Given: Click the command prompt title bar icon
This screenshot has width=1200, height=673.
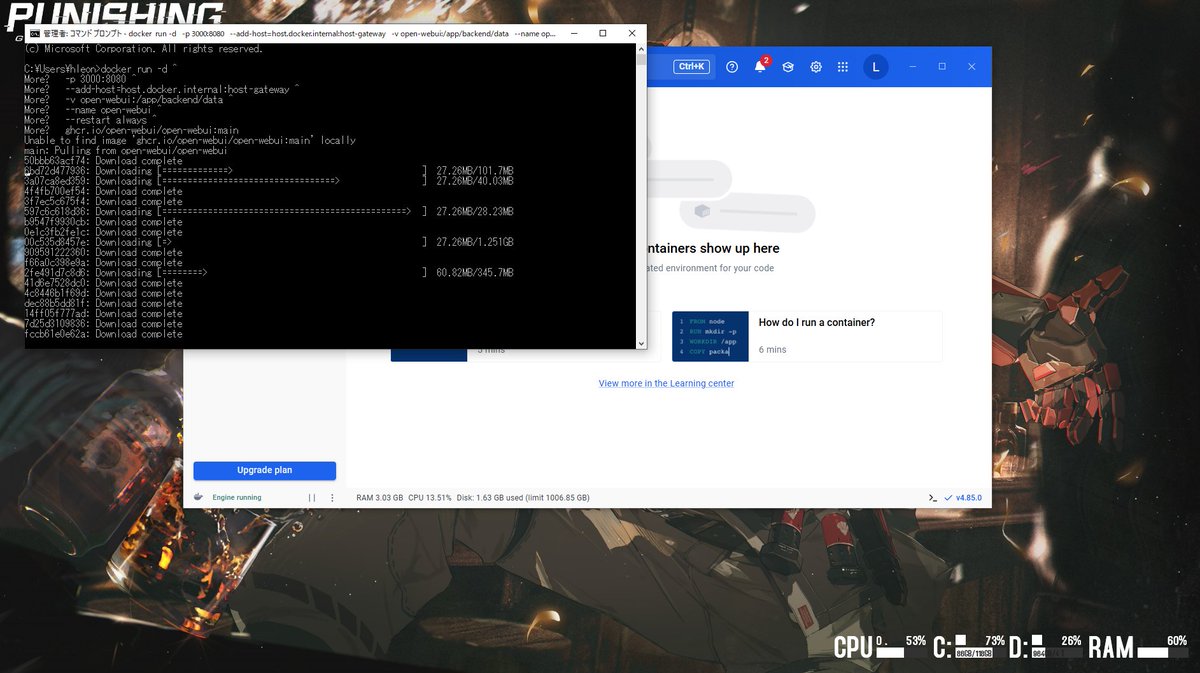Looking at the screenshot, I should (34, 33).
